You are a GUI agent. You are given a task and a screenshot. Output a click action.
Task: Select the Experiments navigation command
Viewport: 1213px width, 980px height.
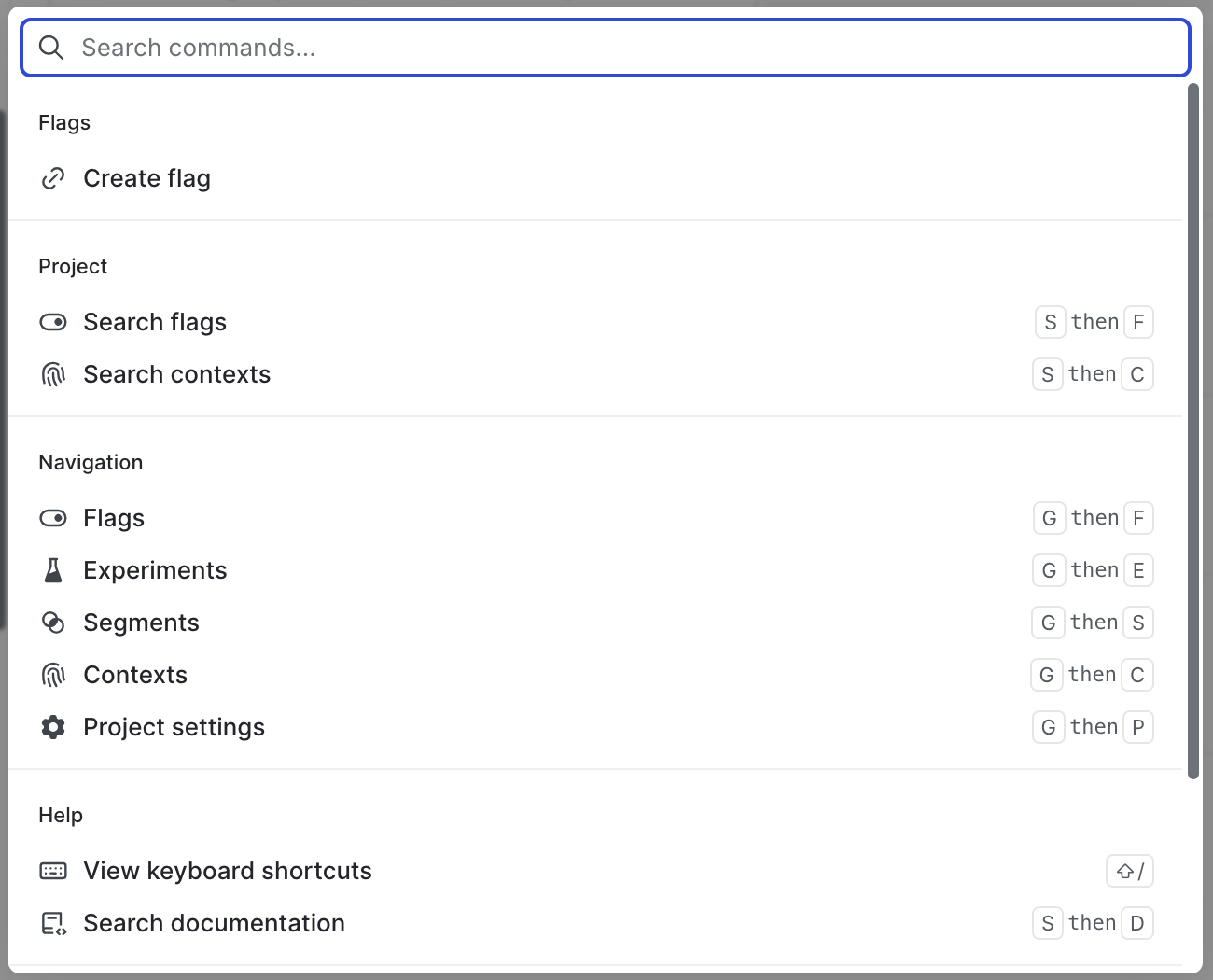coord(155,569)
